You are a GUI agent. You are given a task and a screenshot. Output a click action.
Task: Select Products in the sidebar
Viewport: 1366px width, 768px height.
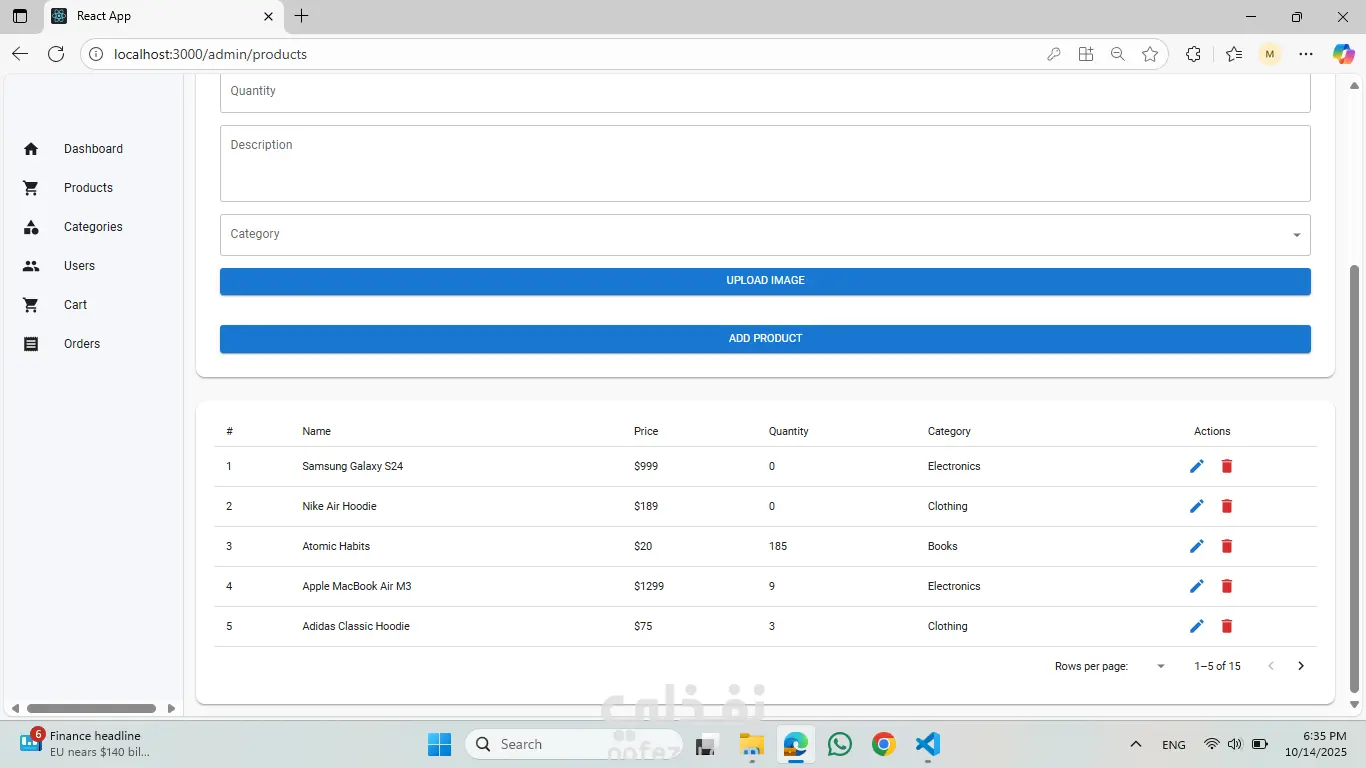click(x=93, y=188)
